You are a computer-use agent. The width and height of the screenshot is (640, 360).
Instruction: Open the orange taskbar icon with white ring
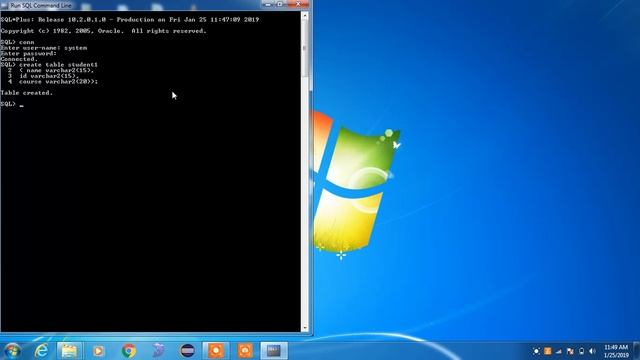pyautogui.click(x=216, y=351)
